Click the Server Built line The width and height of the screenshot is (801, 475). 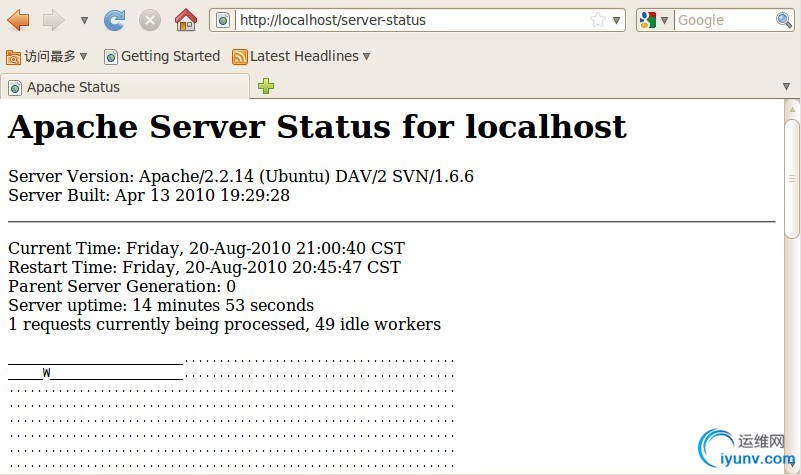pos(149,195)
